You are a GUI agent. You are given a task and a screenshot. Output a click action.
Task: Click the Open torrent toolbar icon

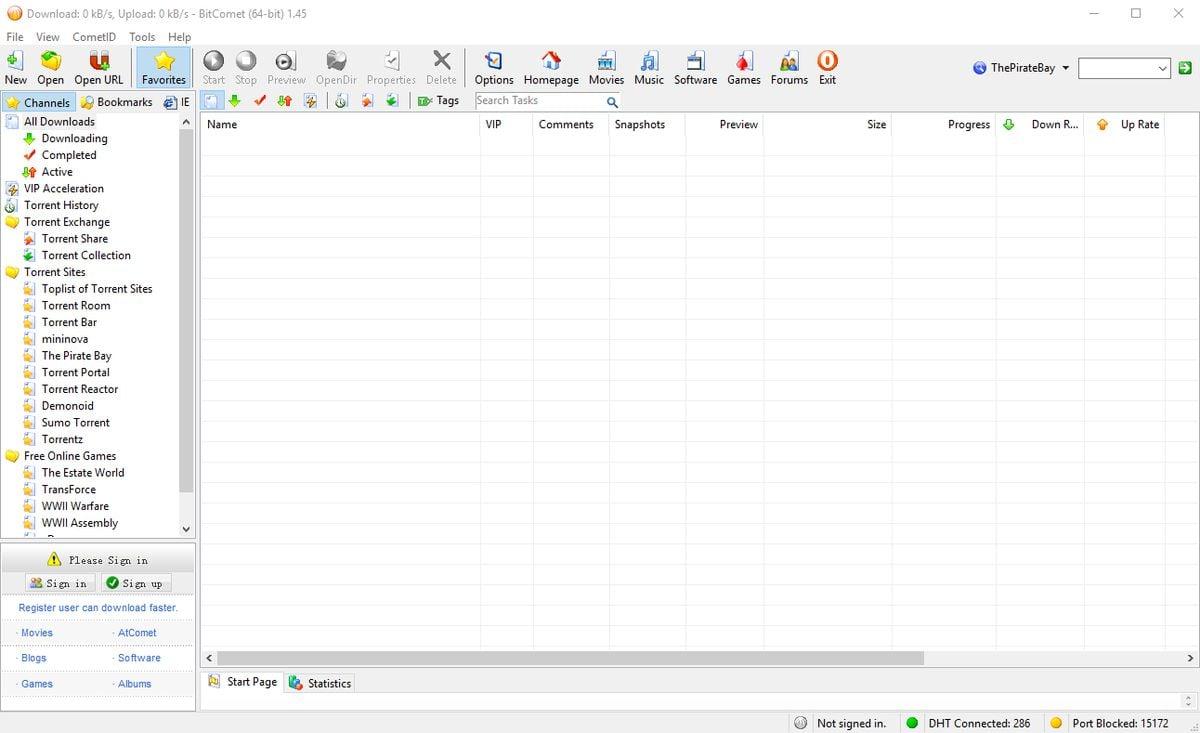click(x=50, y=68)
